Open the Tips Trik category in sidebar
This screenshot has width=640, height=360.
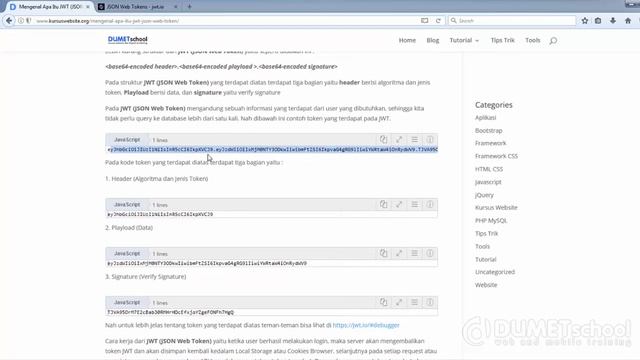point(487,233)
